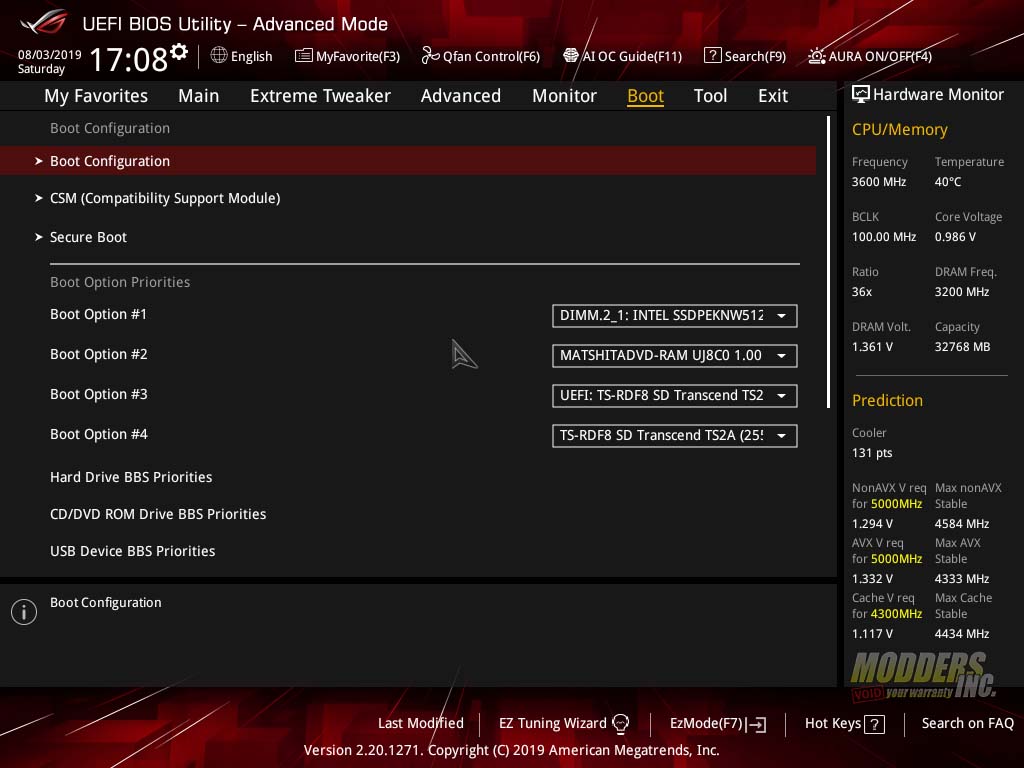
Task: Click the Boot Option #4 label
Action: pyautogui.click(x=99, y=434)
